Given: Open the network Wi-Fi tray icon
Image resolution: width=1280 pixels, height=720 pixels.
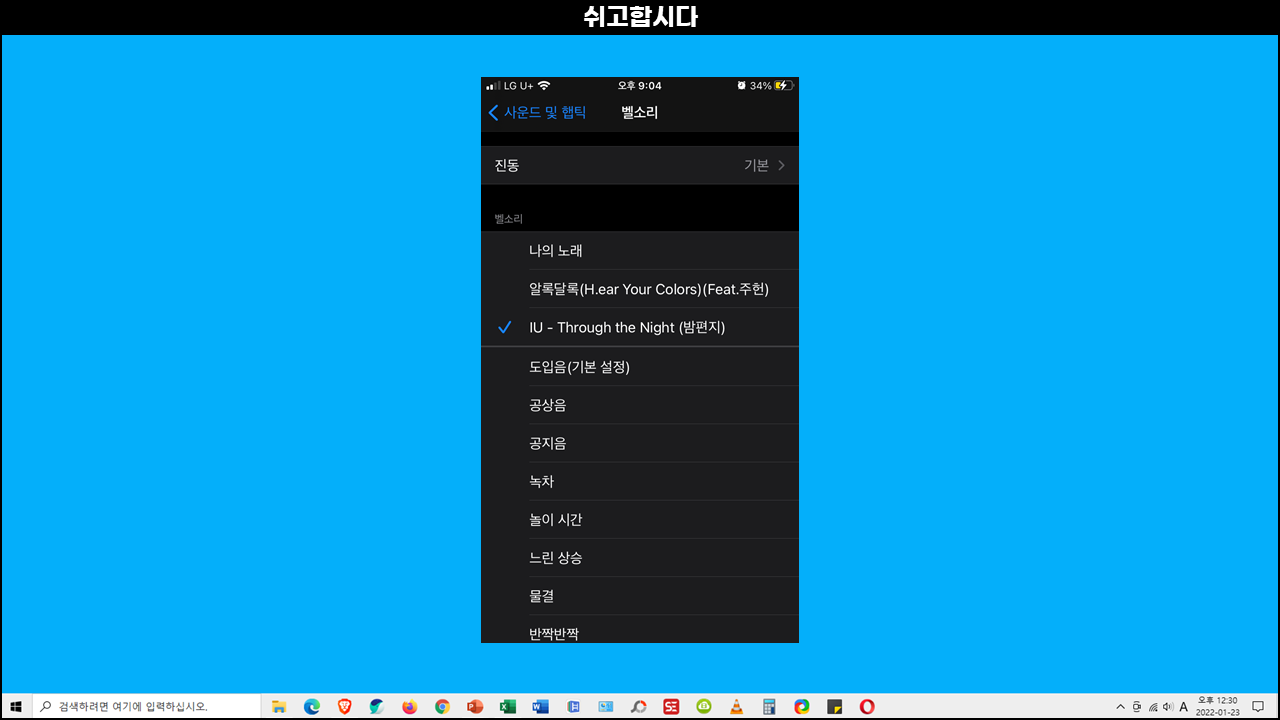Looking at the screenshot, I should coord(1153,707).
